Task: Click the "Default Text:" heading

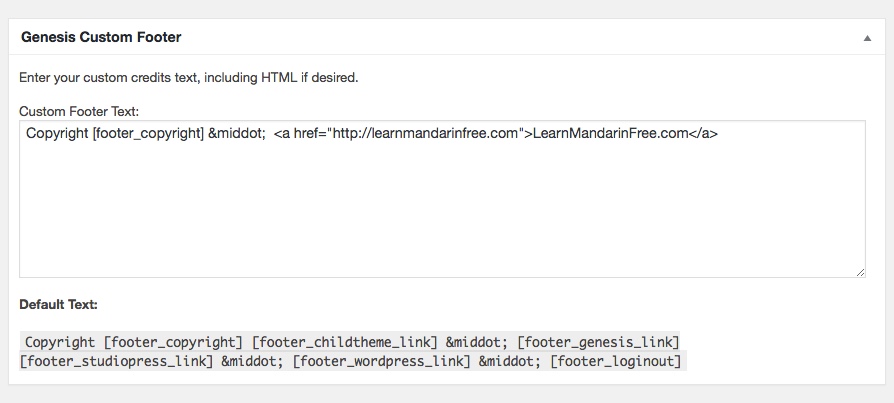Action: (58, 303)
